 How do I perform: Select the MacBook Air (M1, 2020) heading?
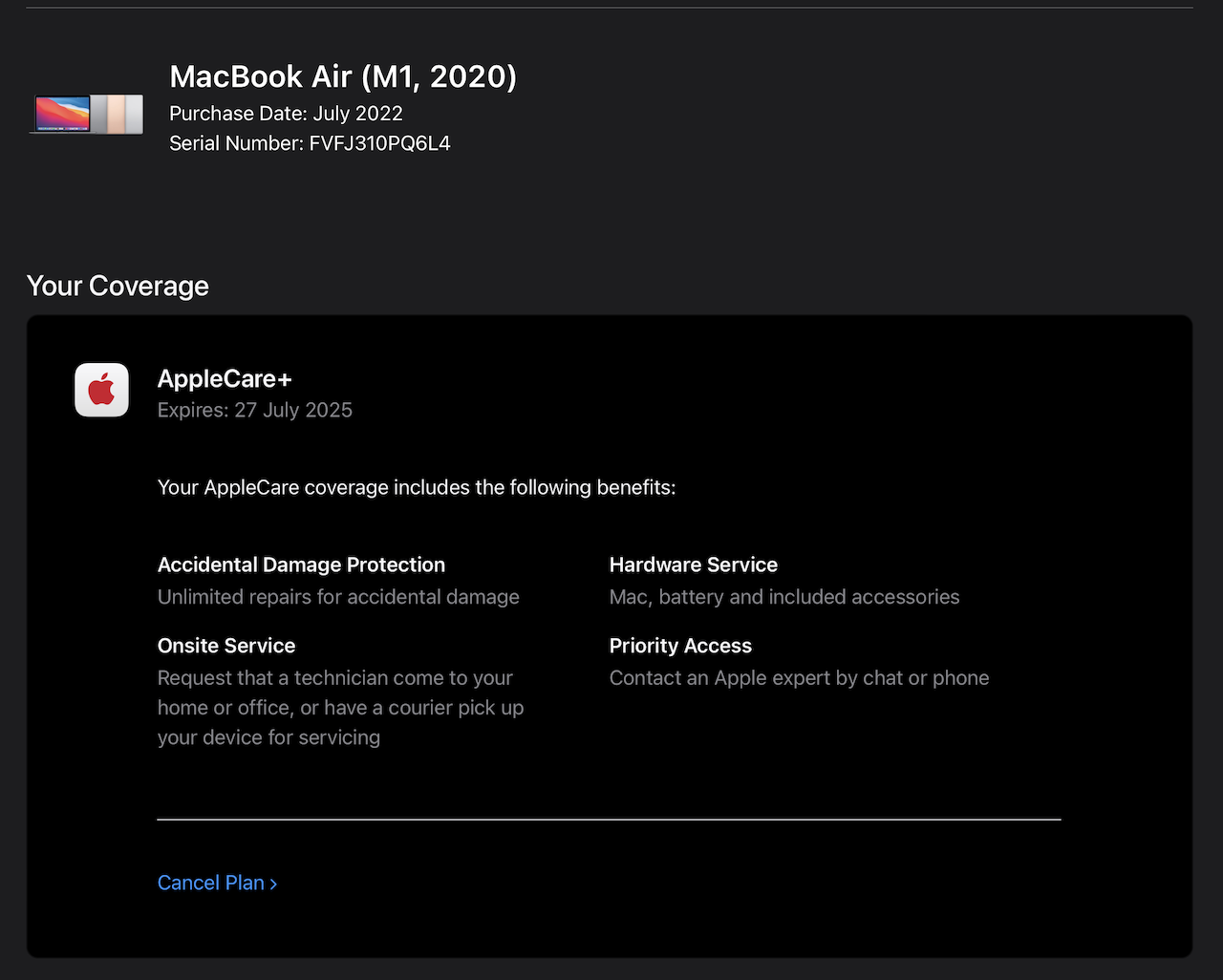tap(343, 76)
